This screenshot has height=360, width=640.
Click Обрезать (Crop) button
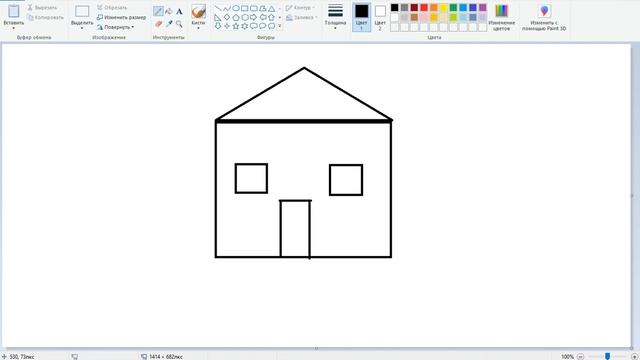click(112, 8)
